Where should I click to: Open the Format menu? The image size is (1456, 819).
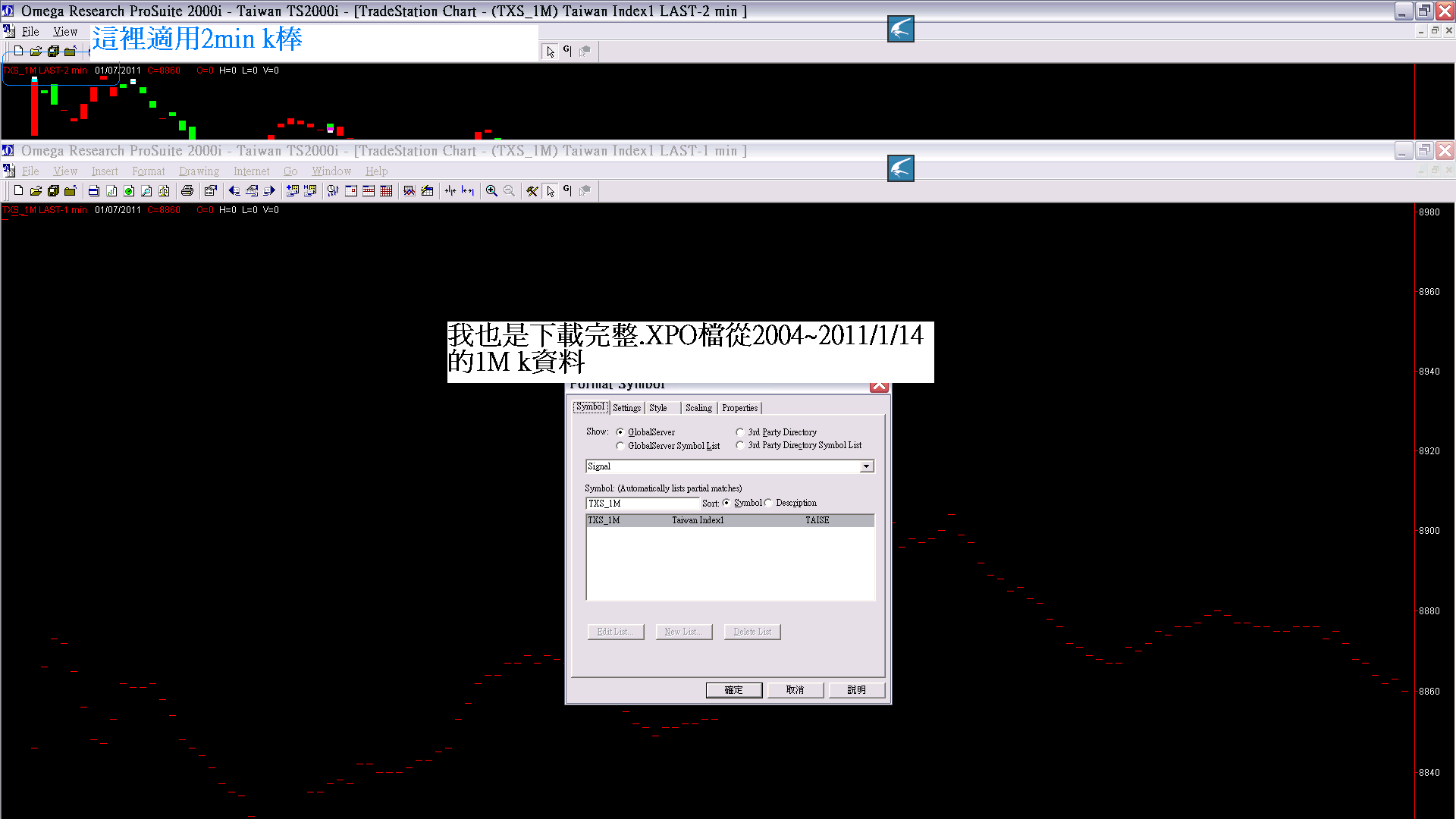[148, 171]
